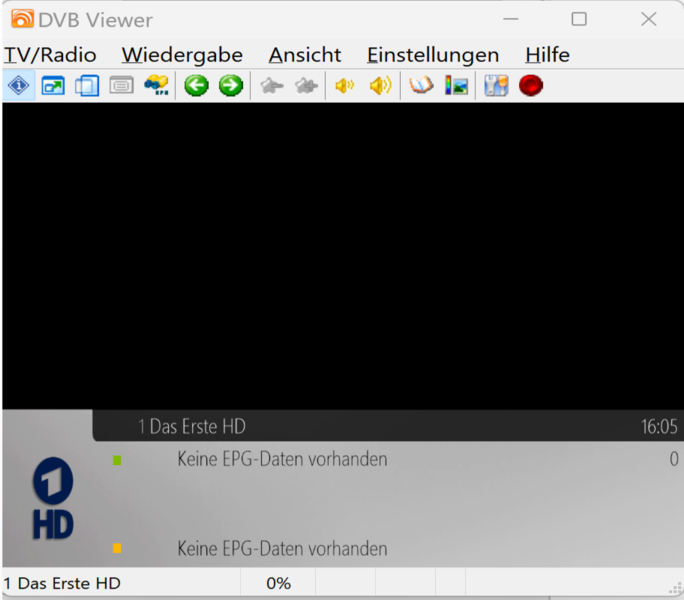This screenshot has width=684, height=600.
Task: Click the Das Erste HD channel logo
Action: (53, 498)
